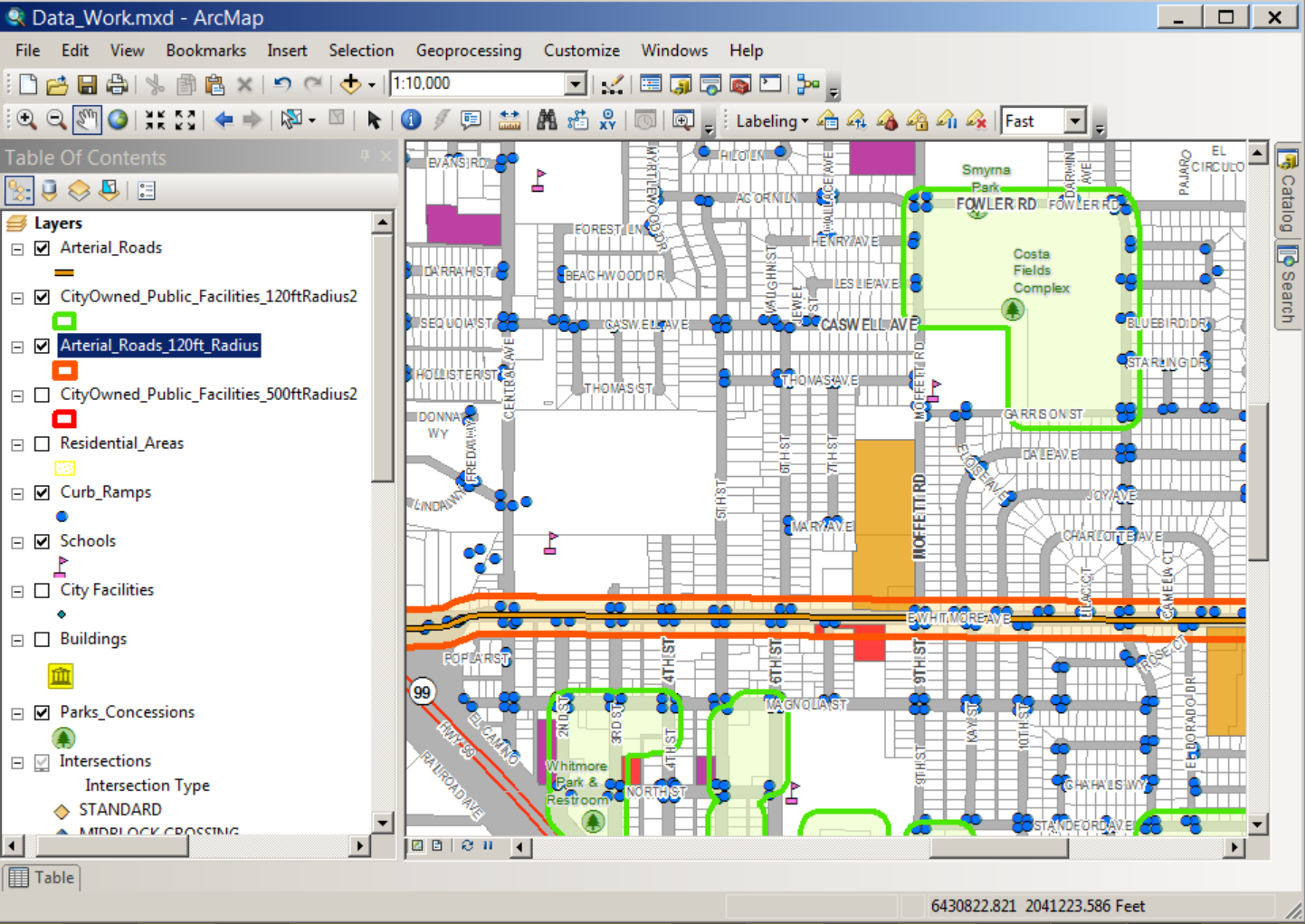The height and width of the screenshot is (924, 1305).
Task: Open the Add Data tool
Action: pyautogui.click(x=351, y=83)
